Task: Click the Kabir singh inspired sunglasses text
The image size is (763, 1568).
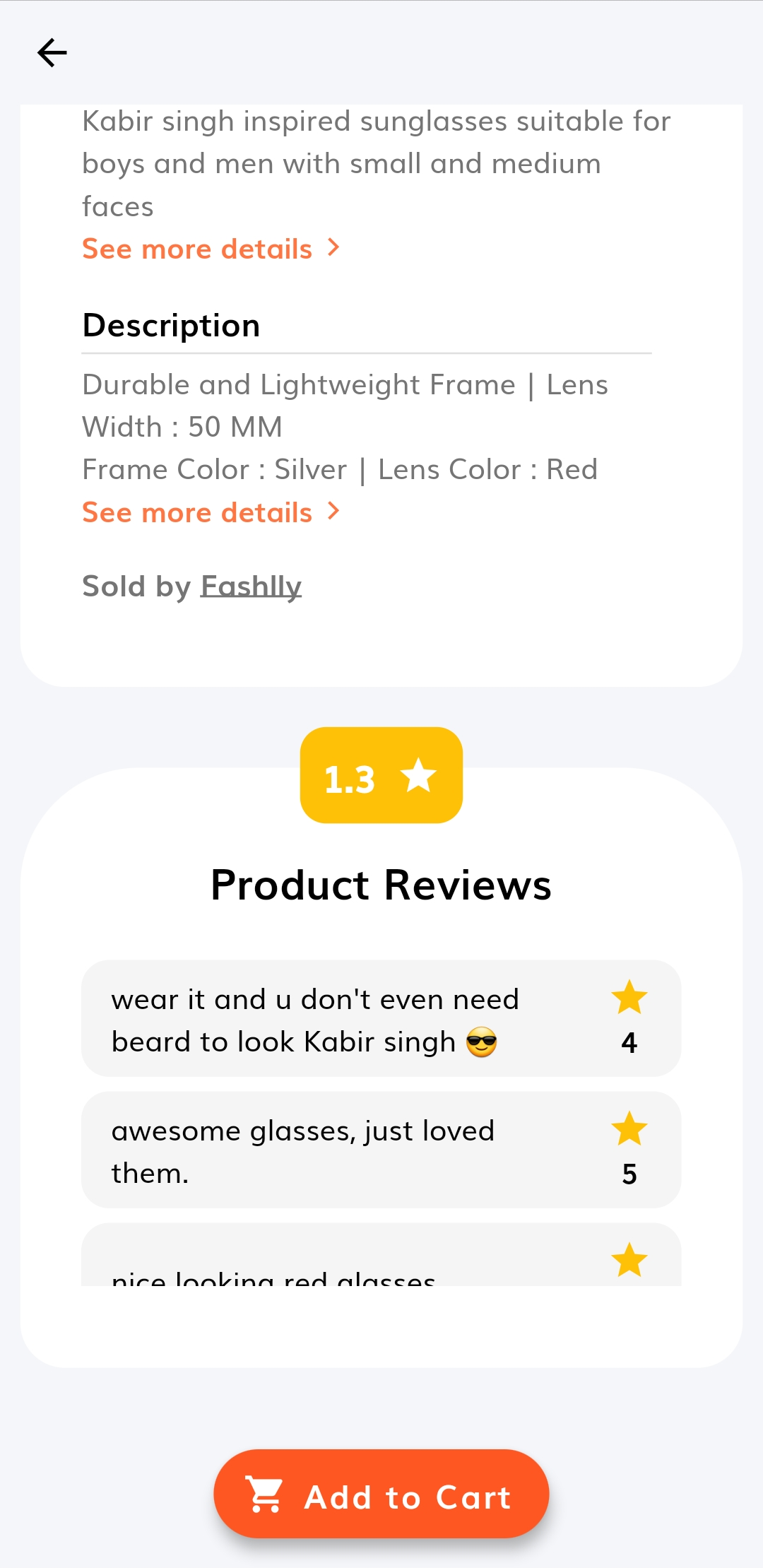Action: click(x=376, y=164)
